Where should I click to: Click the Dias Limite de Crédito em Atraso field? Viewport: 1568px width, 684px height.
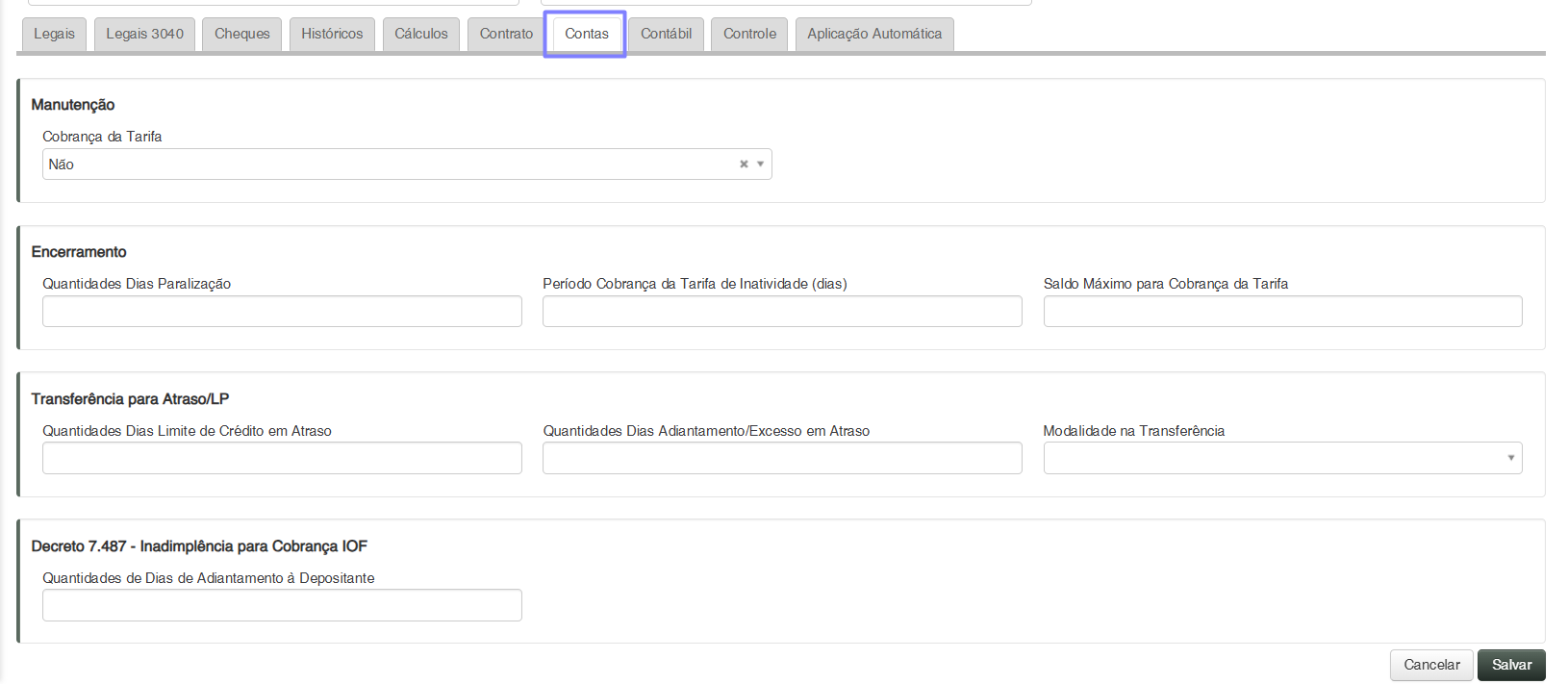pos(282,458)
